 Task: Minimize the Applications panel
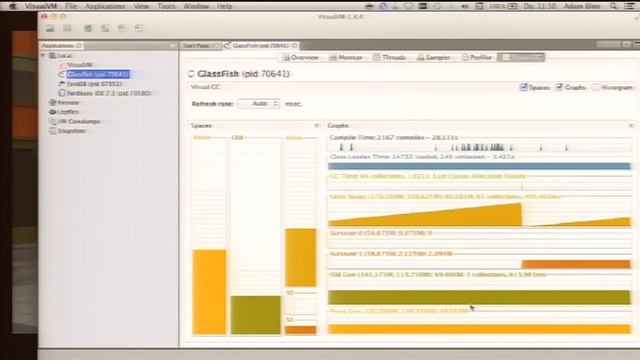172,45
